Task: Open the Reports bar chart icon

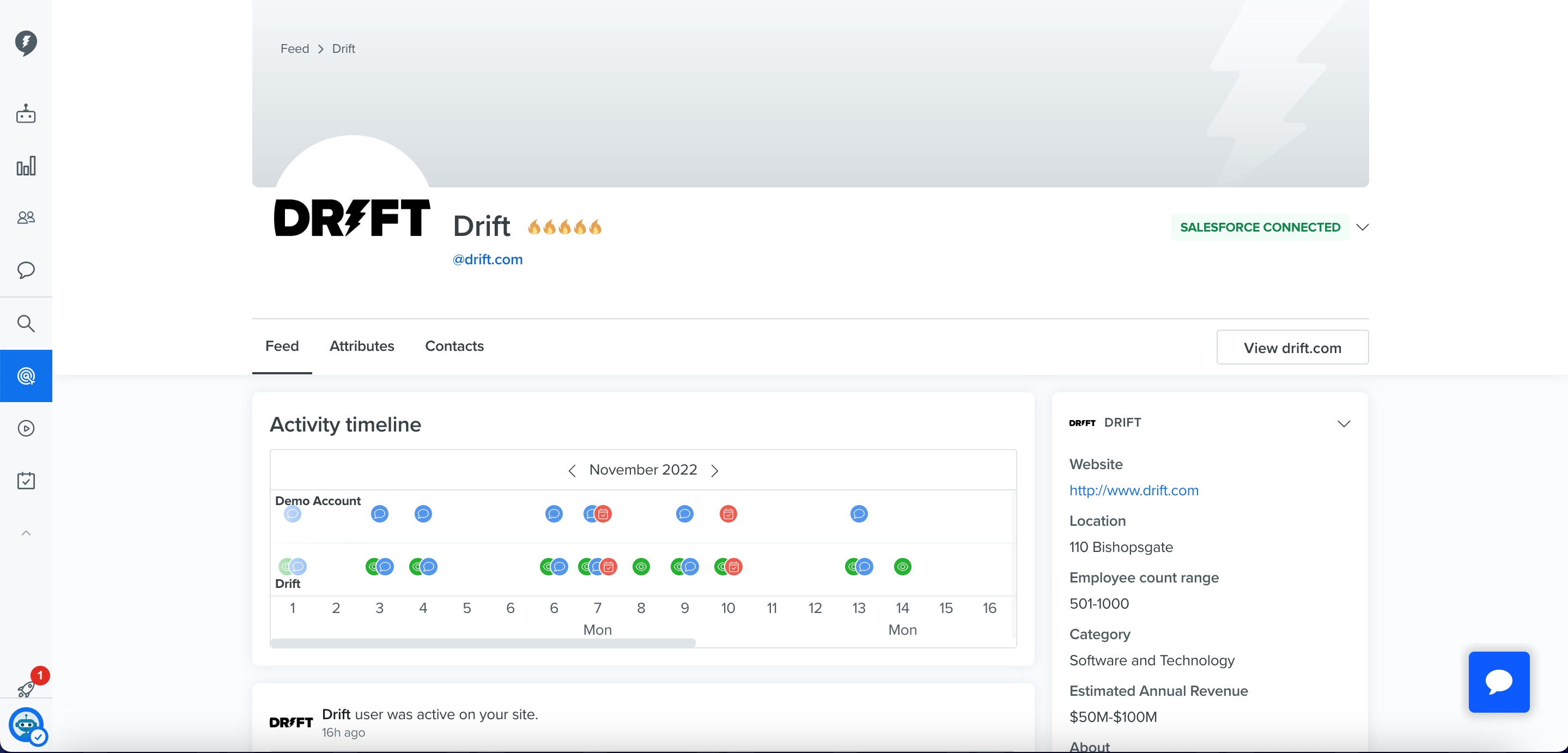Action: (26, 166)
